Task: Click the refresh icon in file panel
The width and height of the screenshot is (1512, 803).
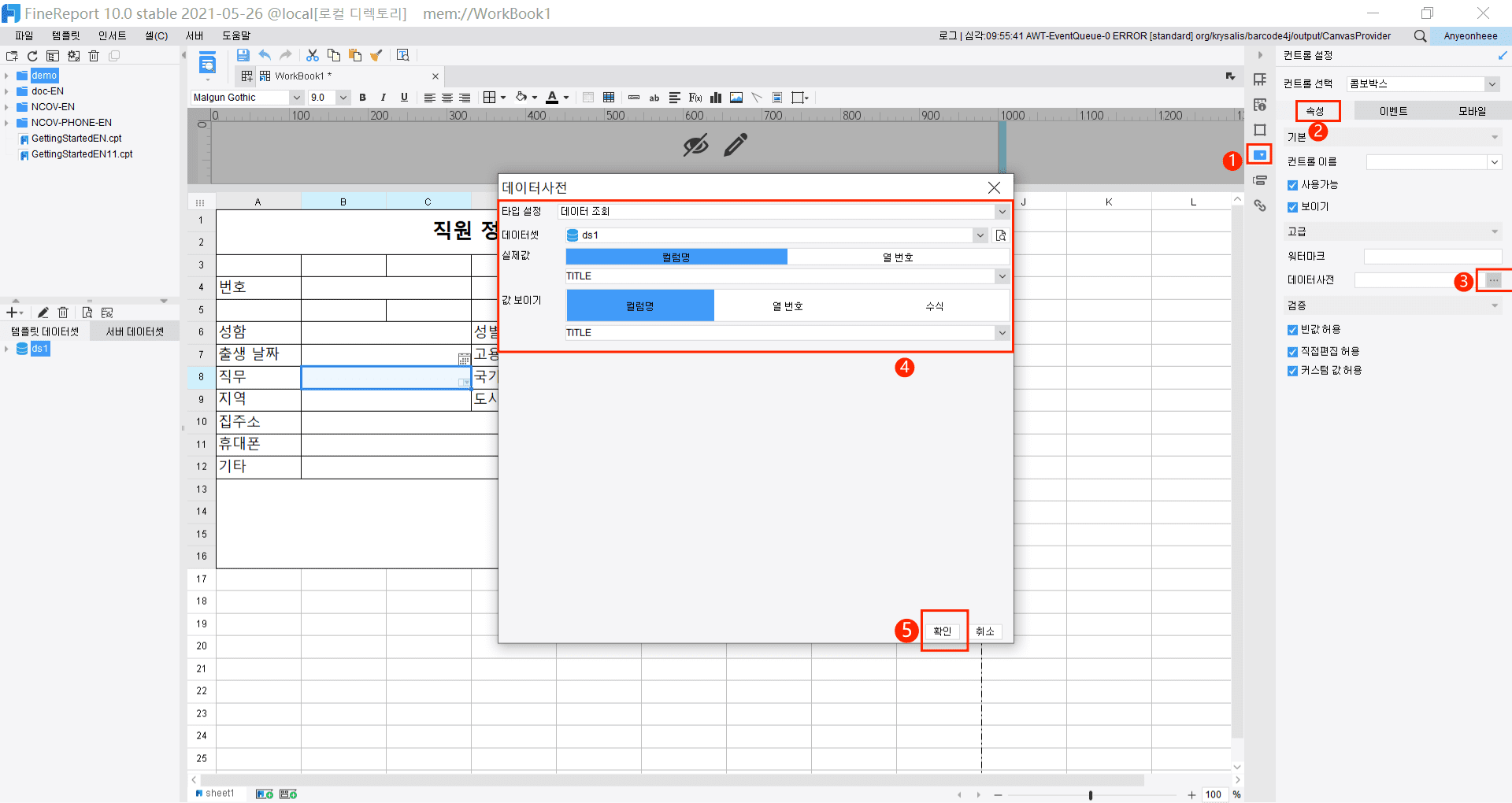Action: (x=32, y=56)
